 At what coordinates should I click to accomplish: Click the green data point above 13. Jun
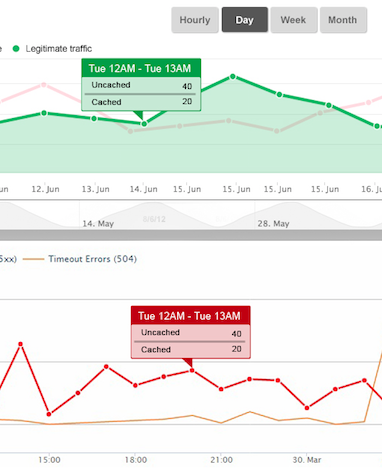94,118
